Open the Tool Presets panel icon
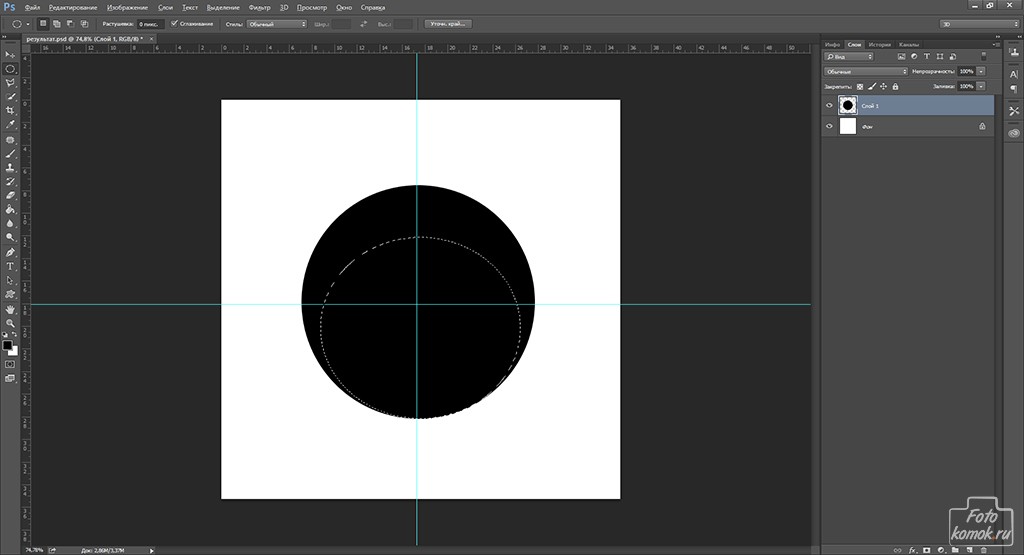 [x=1014, y=111]
